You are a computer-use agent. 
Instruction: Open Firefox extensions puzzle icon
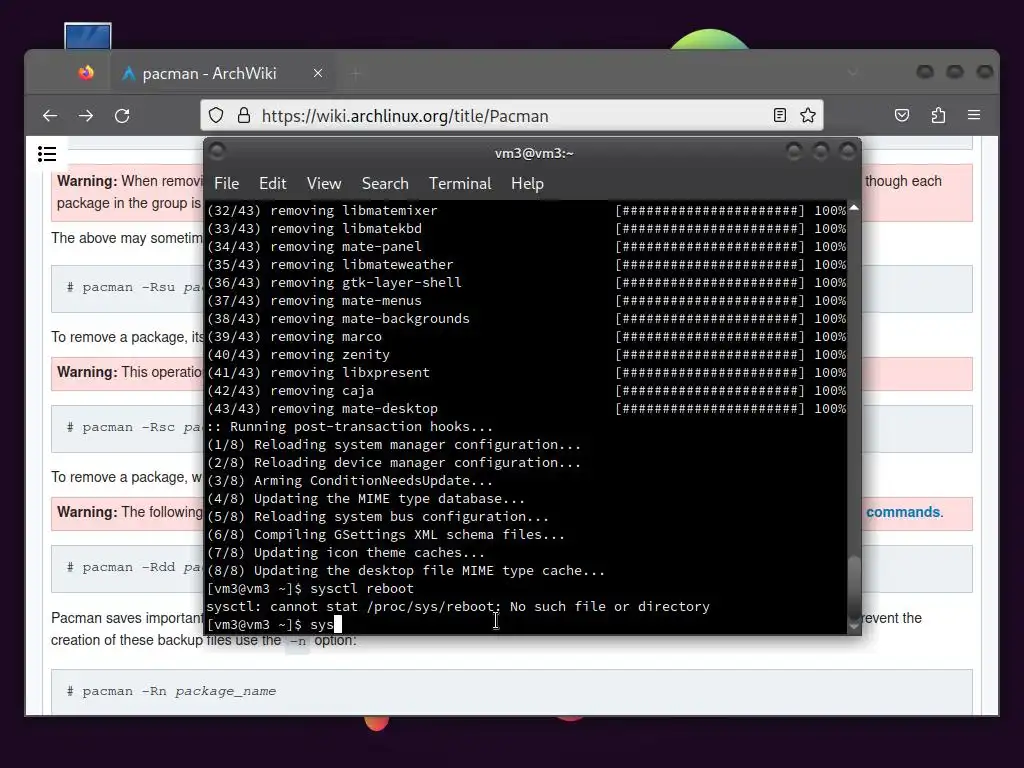(x=938, y=116)
